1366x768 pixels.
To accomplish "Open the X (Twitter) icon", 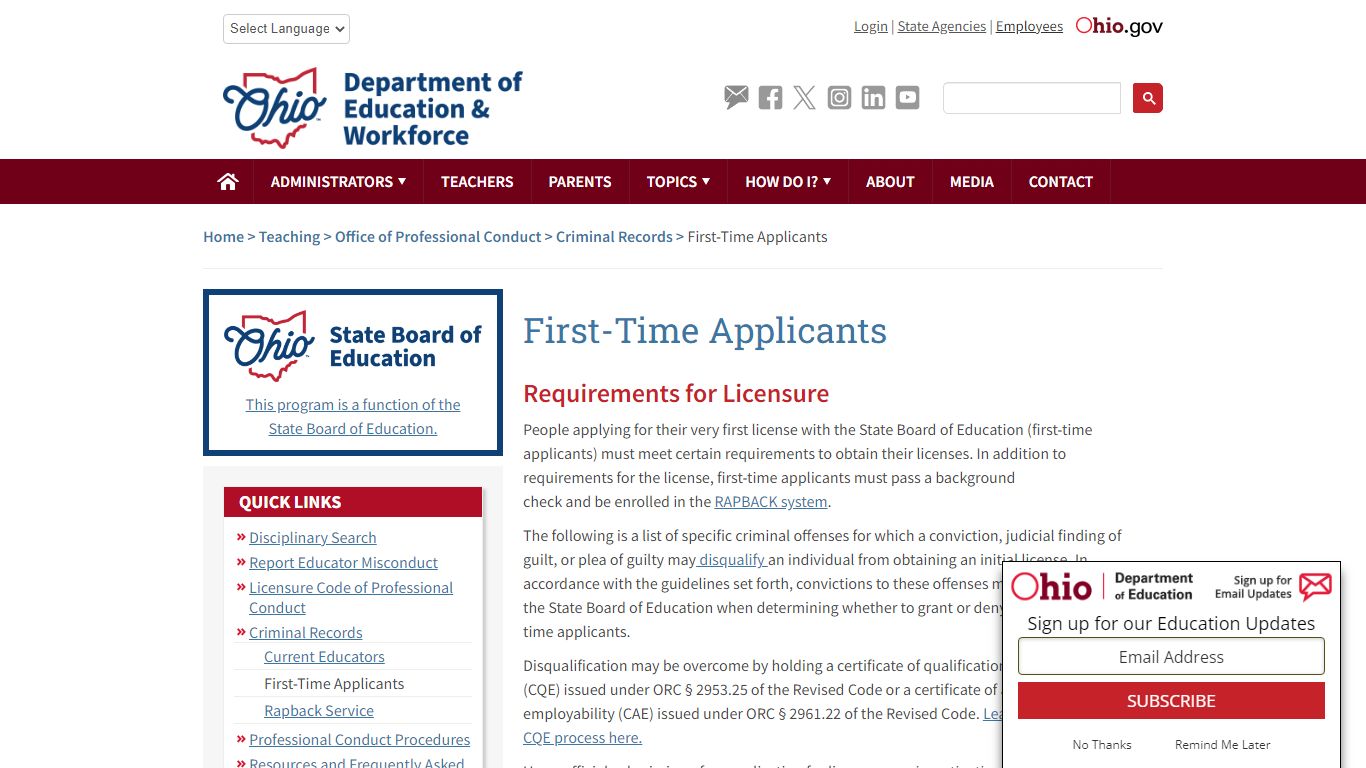I will 805,97.
